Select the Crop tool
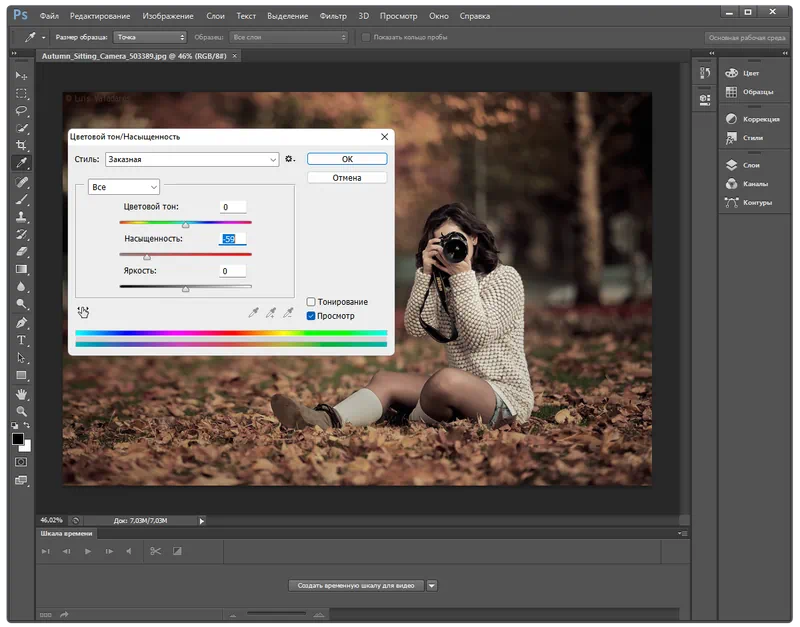Screen dimensions: 800x627 point(21,145)
